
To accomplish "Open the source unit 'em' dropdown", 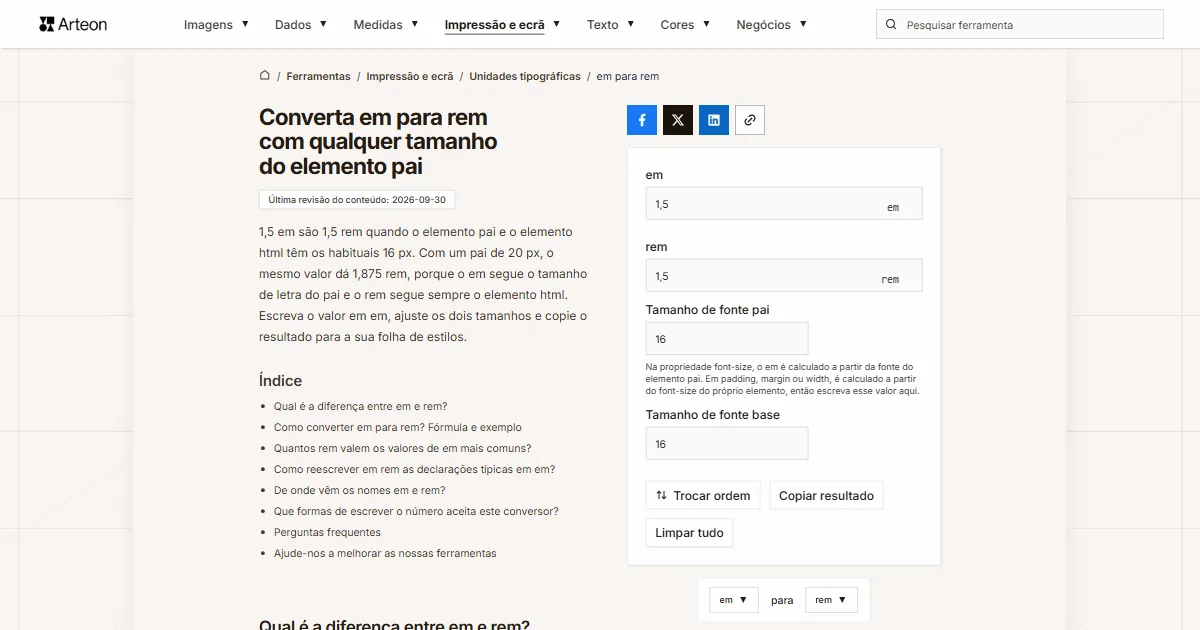I will pos(734,600).
